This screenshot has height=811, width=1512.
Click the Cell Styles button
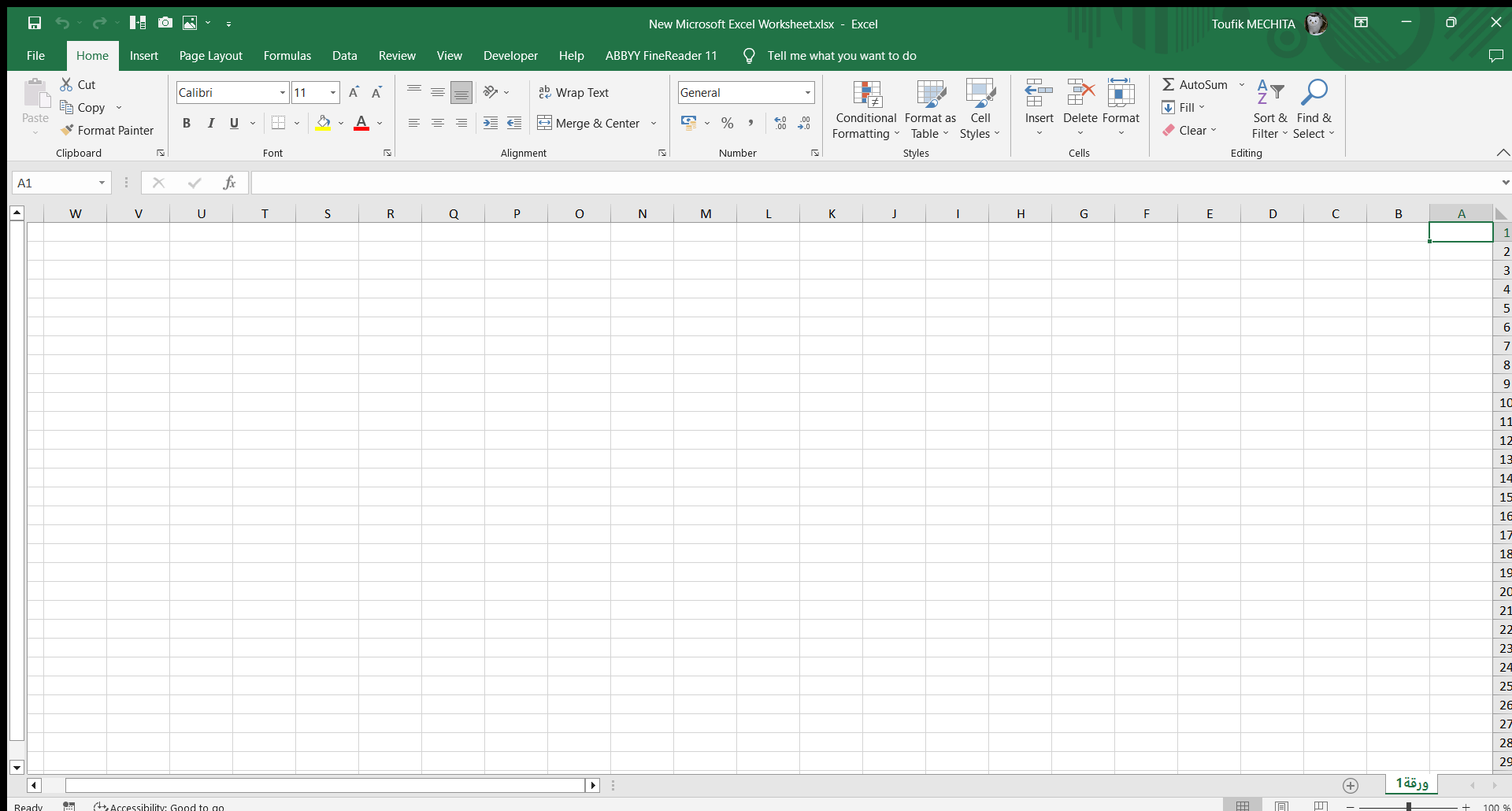(x=980, y=109)
